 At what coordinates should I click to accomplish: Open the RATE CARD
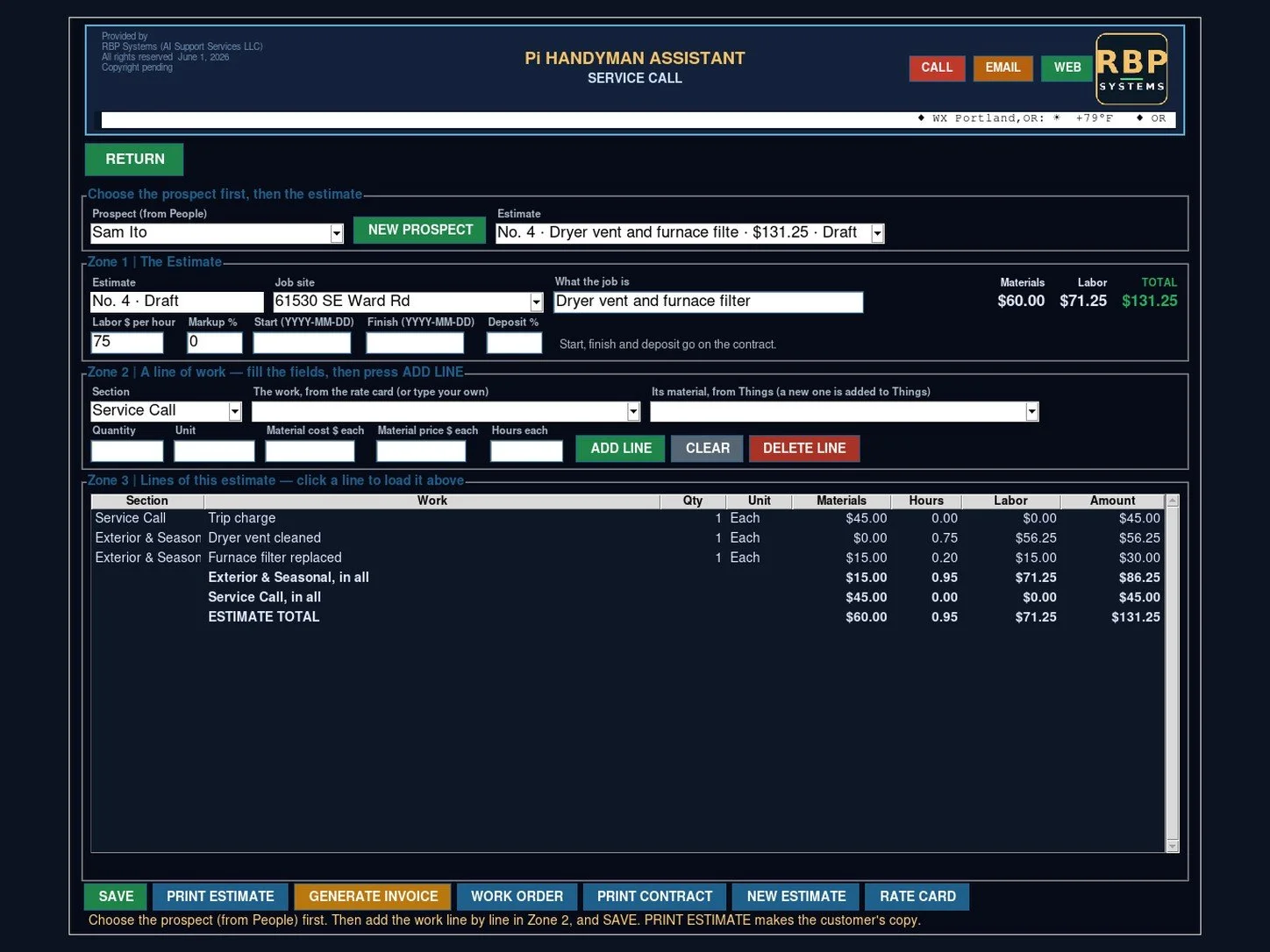[x=917, y=896]
